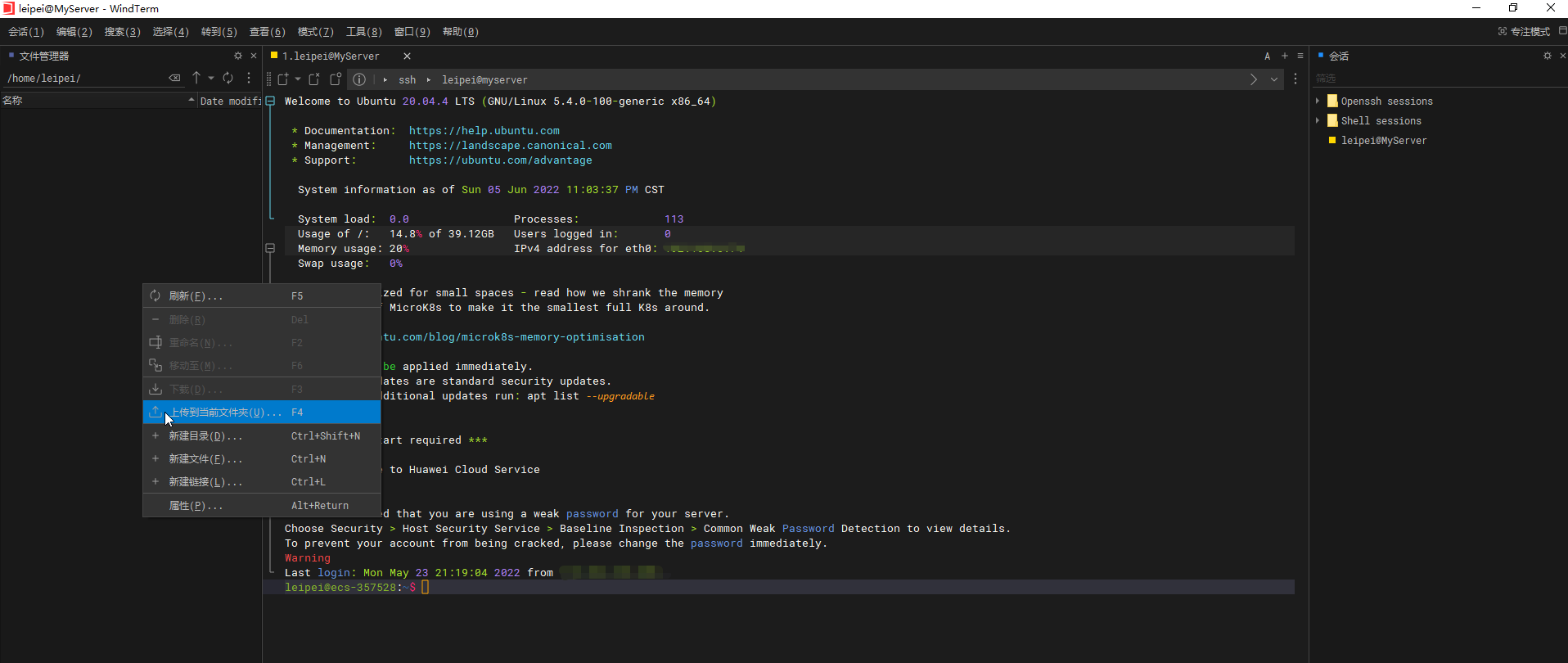Expand the breadcrumb arrow before leipei@myserver
Viewport: 1568px width, 663px height.
click(429, 79)
